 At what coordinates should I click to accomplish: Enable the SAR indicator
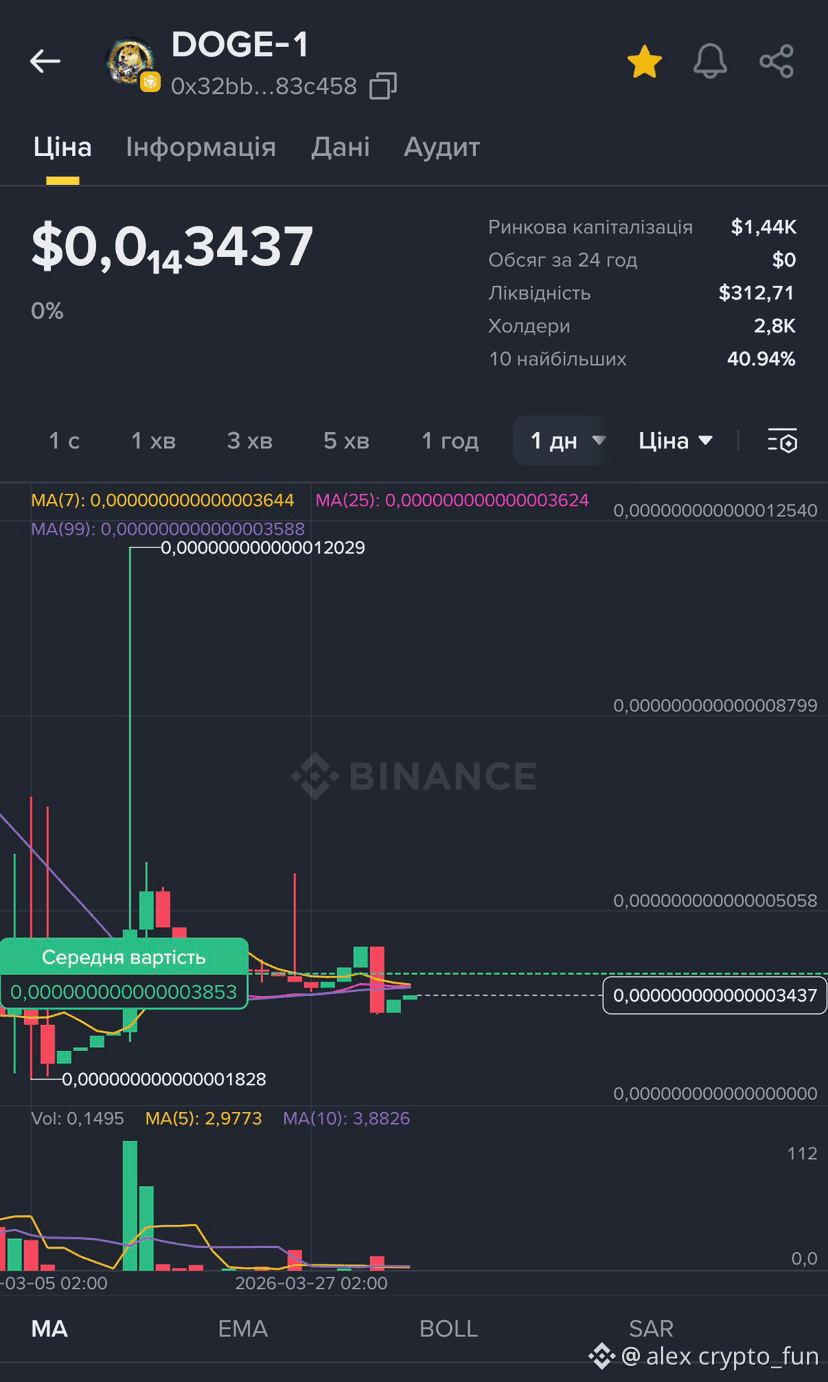(x=651, y=1329)
